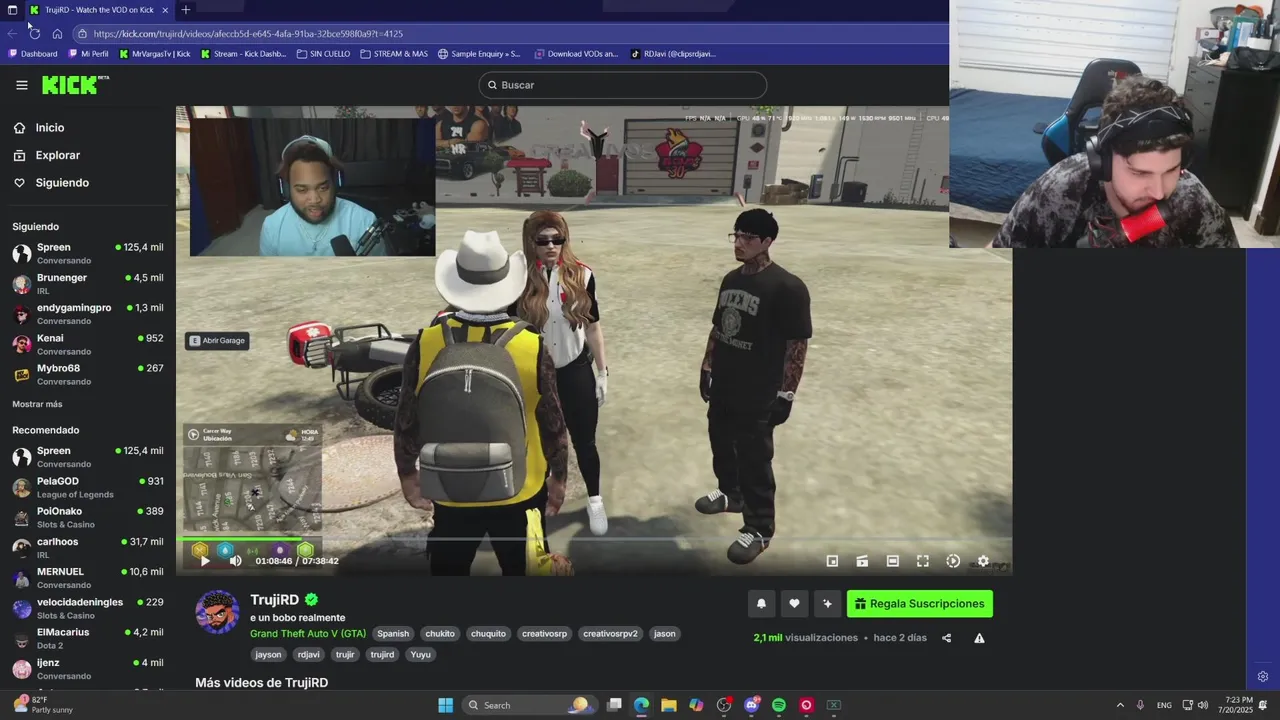
Task: Open SIN CUELLO bookmarks folder
Action: click(x=324, y=54)
